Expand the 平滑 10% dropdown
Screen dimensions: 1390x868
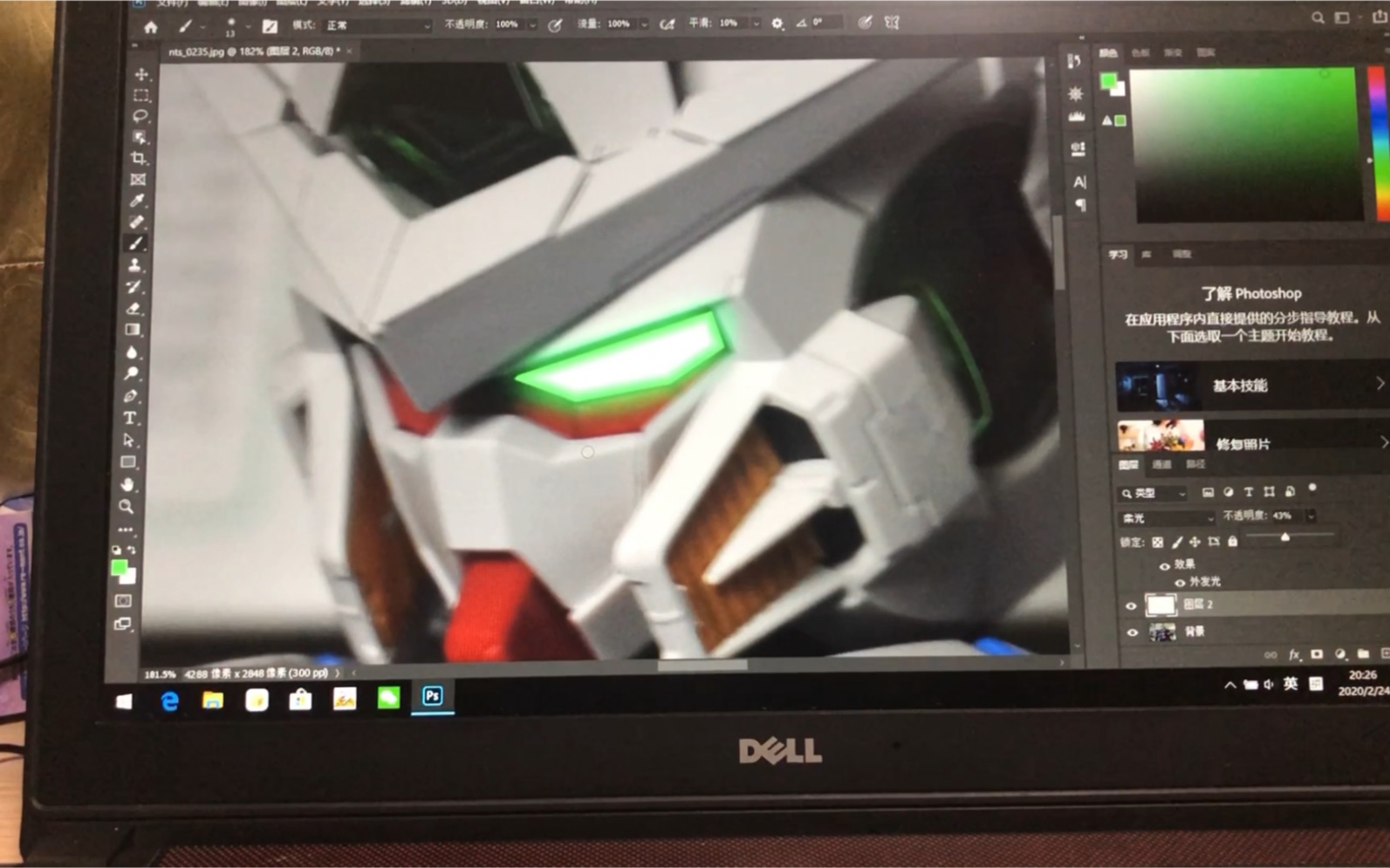click(756, 24)
